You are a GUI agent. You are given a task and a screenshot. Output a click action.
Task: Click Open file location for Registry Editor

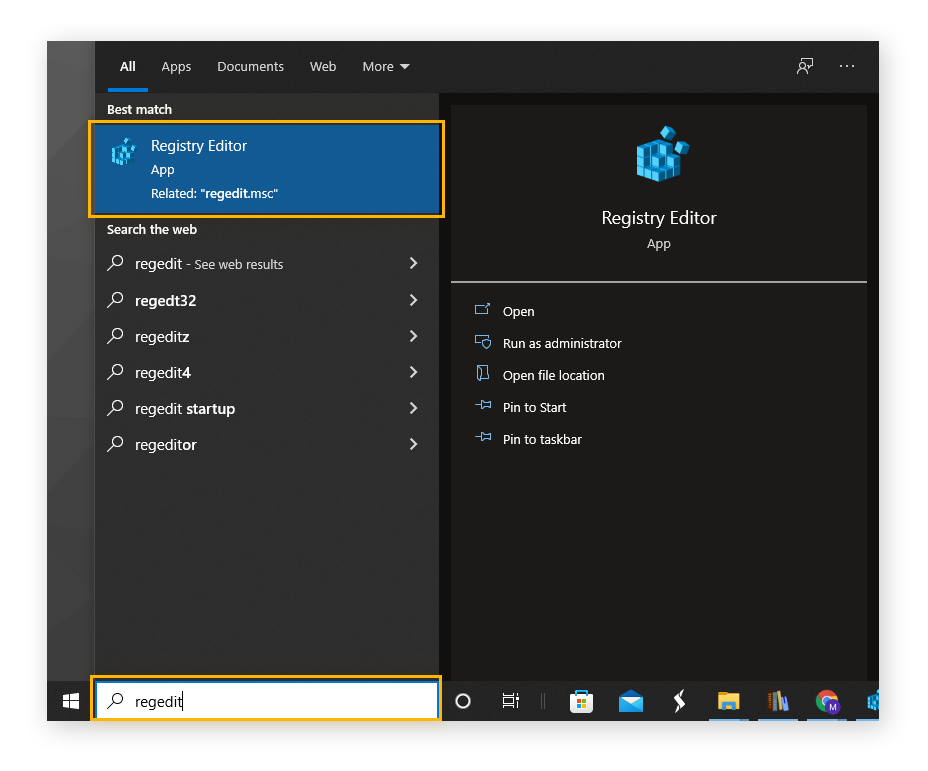click(x=554, y=375)
